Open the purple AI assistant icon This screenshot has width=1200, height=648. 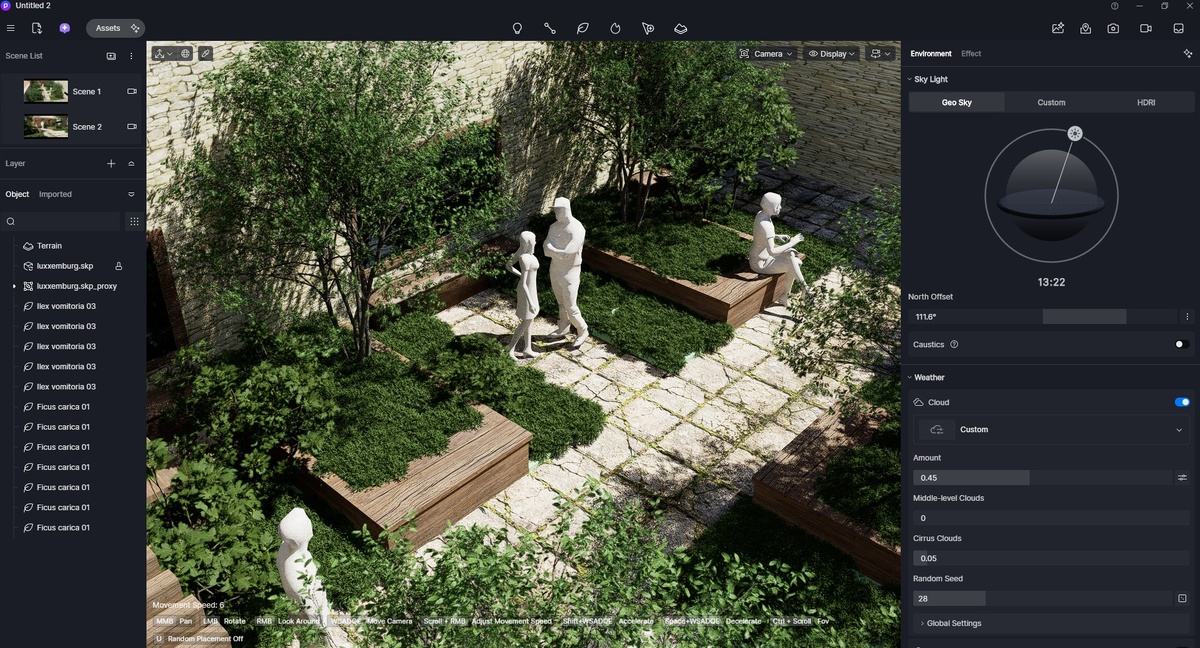pyautogui.click(x=65, y=28)
